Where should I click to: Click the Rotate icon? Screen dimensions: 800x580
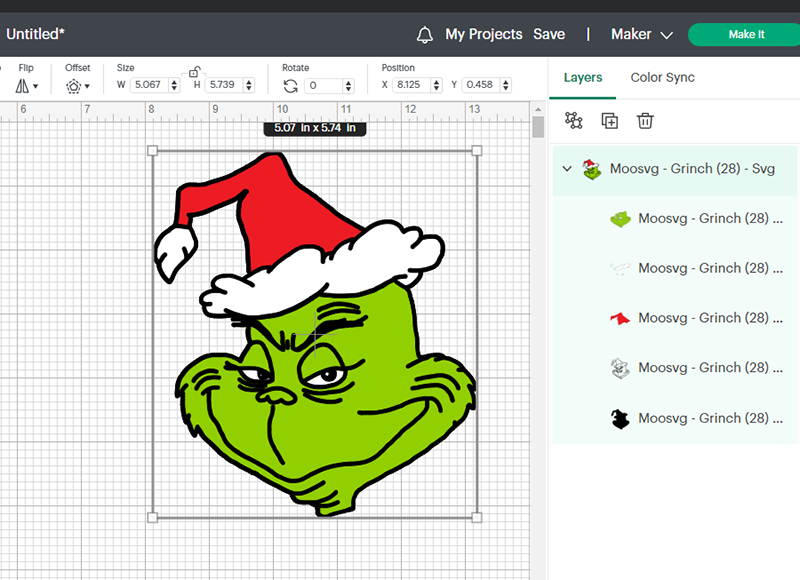(291, 86)
